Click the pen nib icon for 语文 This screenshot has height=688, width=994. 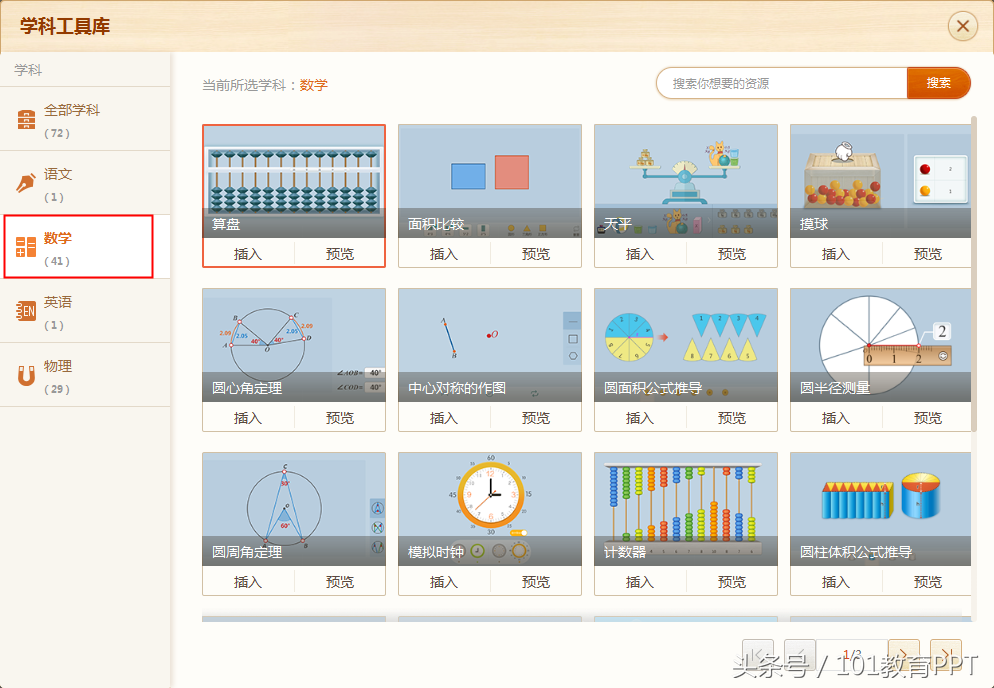click(x=26, y=183)
